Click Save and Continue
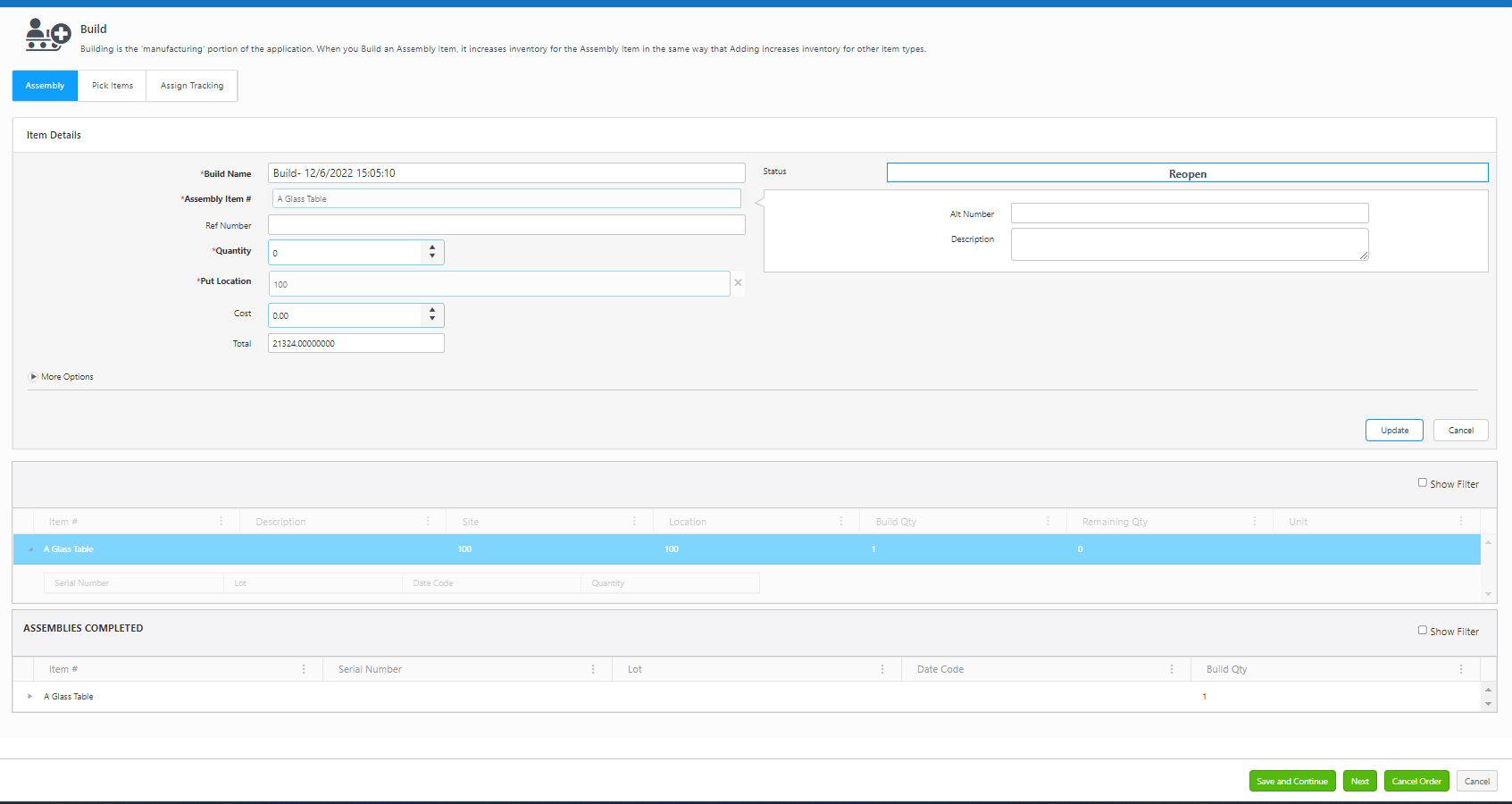 point(1291,781)
